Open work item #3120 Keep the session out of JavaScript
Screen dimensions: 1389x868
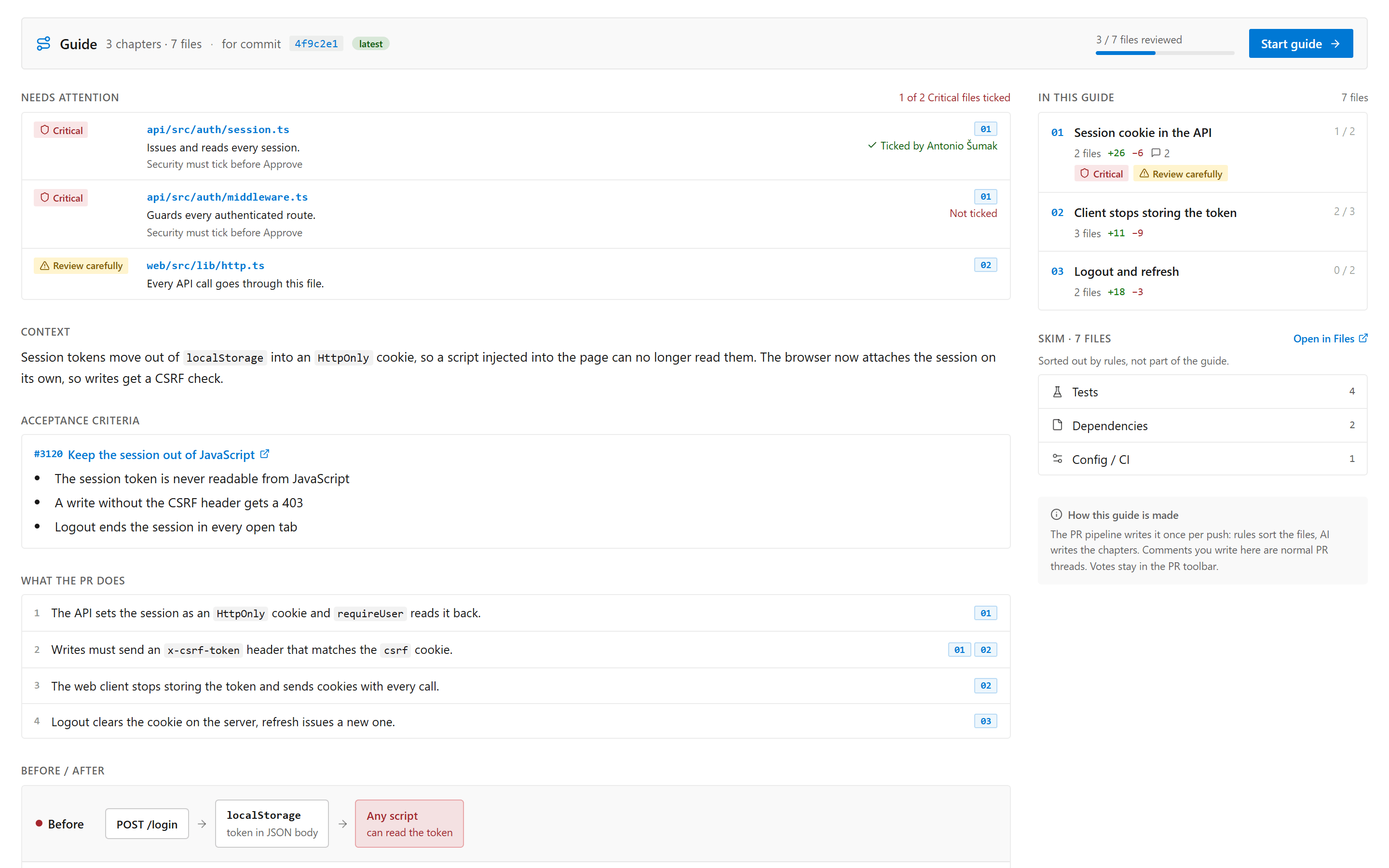click(x=151, y=454)
